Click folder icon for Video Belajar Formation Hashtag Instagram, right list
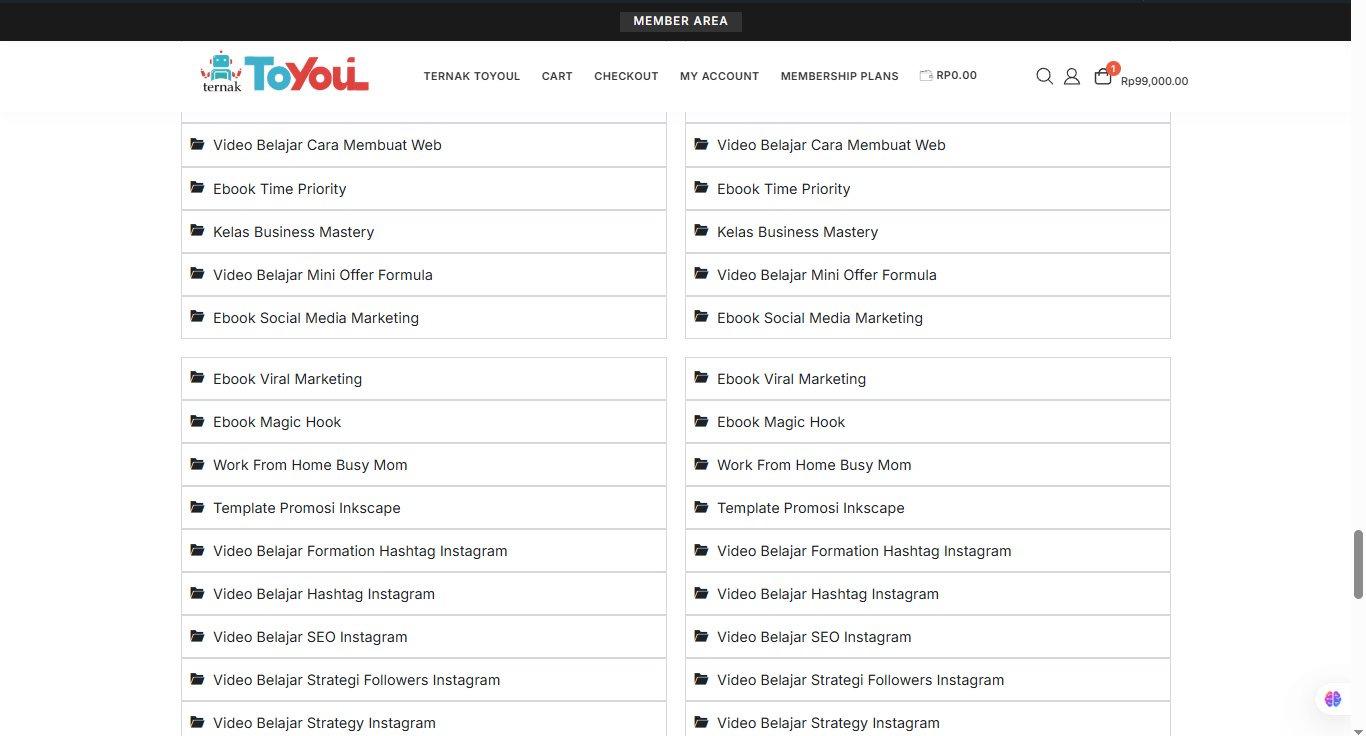1366x736 pixels. pyautogui.click(x=701, y=549)
